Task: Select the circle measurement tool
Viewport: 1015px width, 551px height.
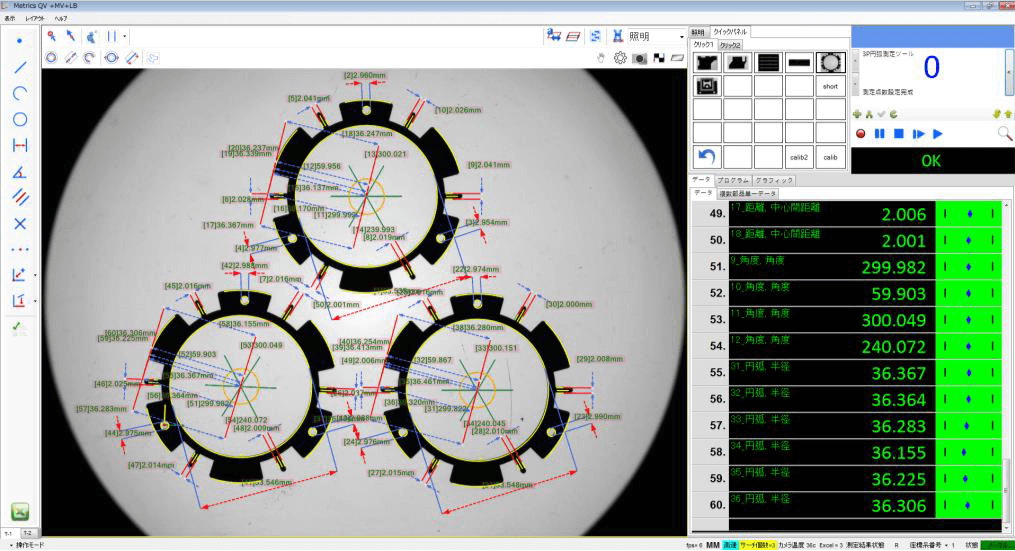Action: (19, 119)
